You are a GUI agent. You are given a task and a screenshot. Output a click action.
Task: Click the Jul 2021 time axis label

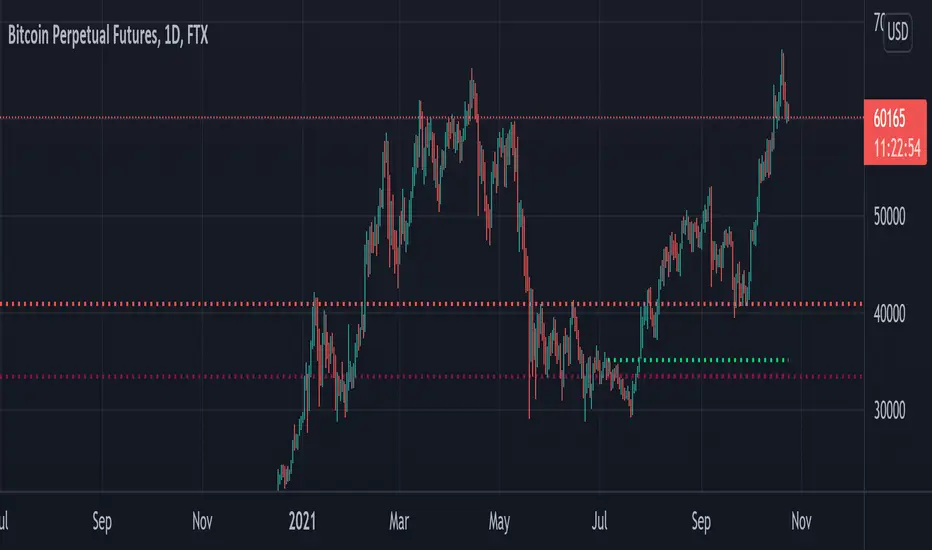599,521
